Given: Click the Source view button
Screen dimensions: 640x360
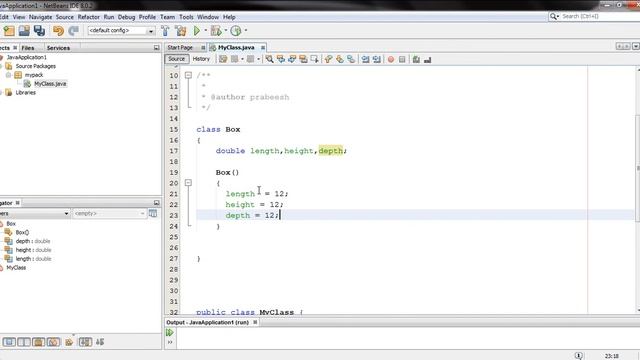Looking at the screenshot, I should pos(176,59).
